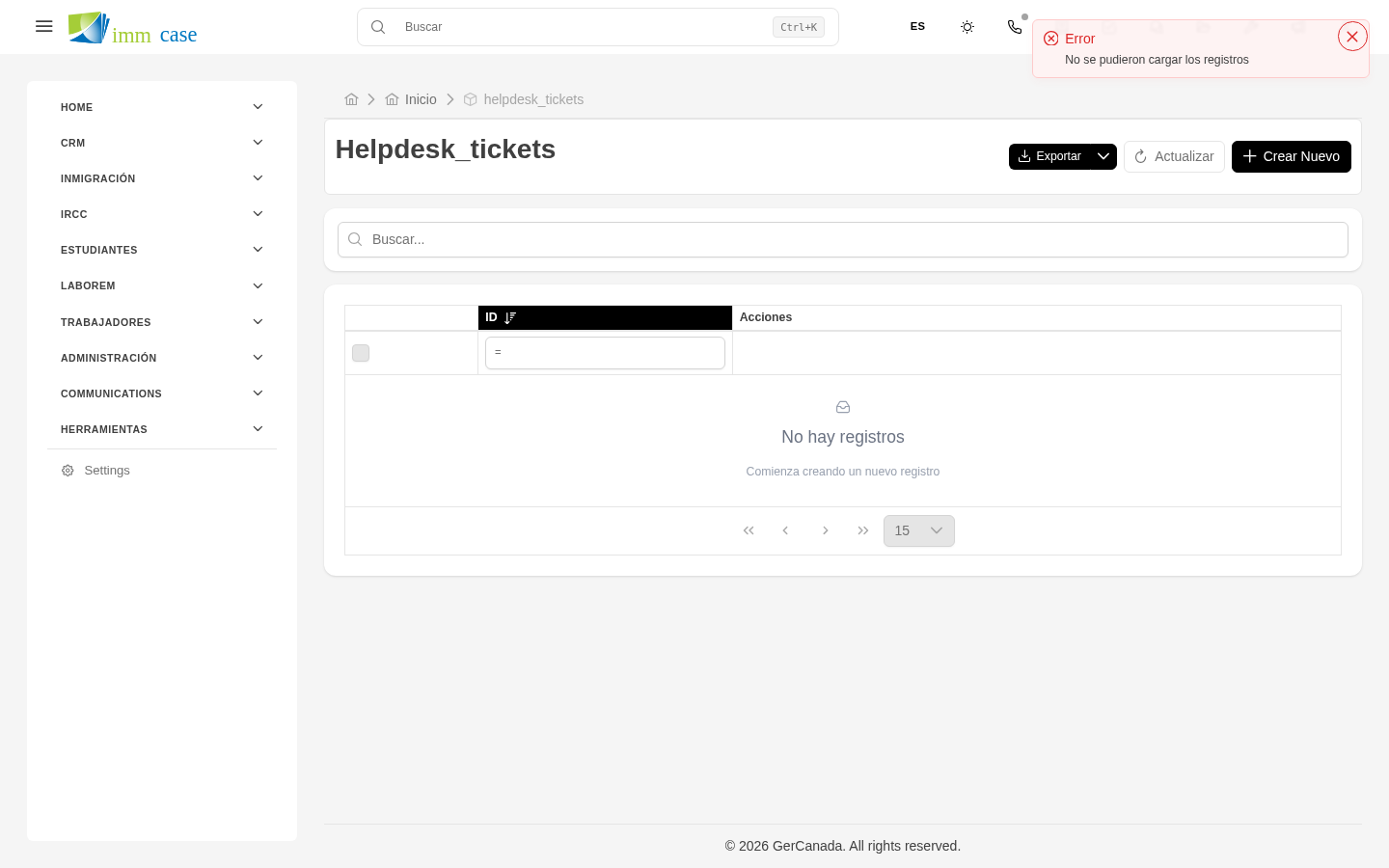The image size is (1389, 868).
Task: Expand the IRCC sidebar menu
Action: pyautogui.click(x=162, y=214)
